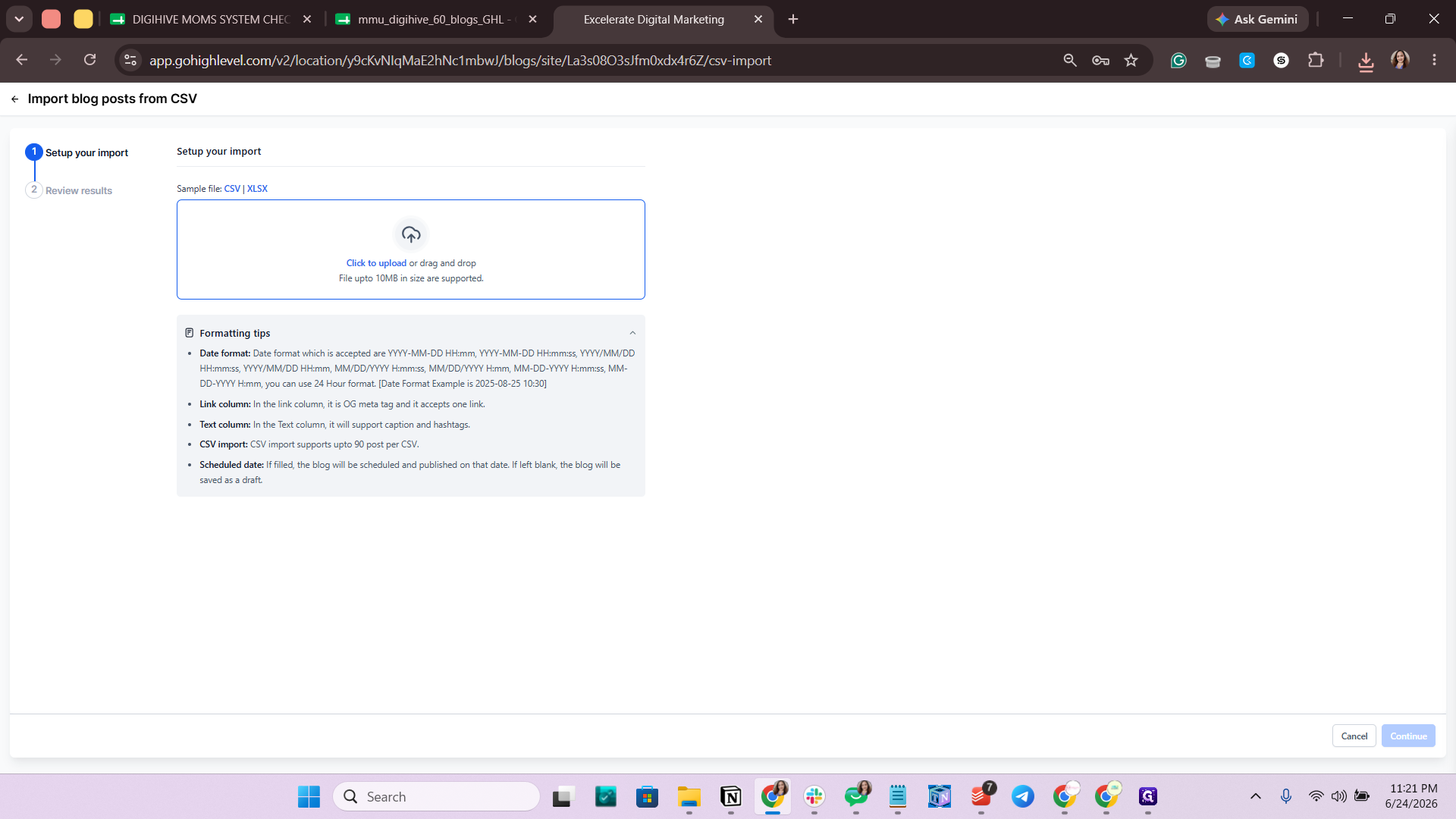Screen dimensions: 1456x819
Task: Open the tab search dropdown
Action: point(19,20)
